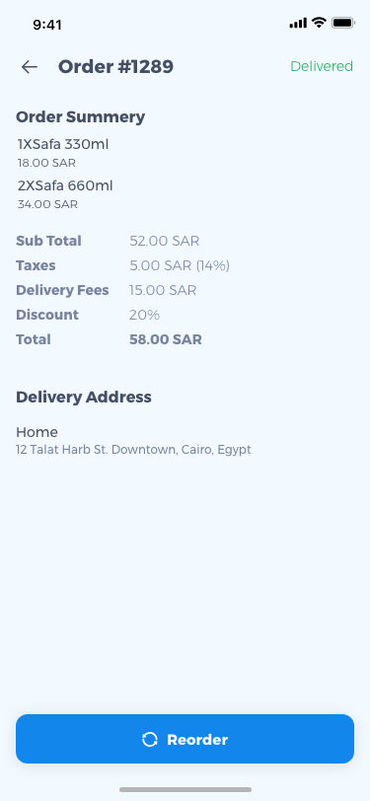Tap the Sub Total 52.00 SAR value
Viewport: 370px width, 801px height.
pyautogui.click(x=164, y=241)
